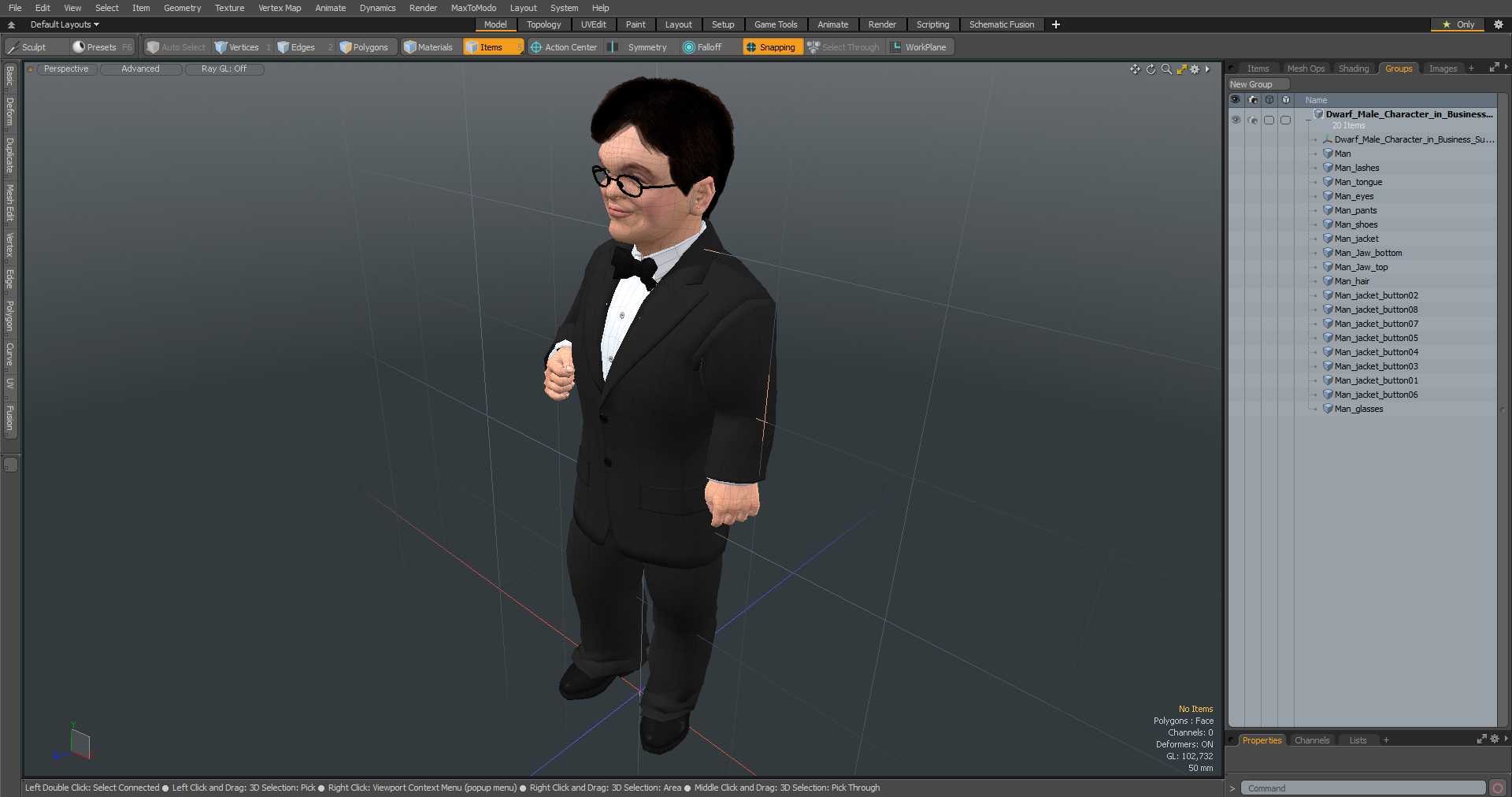Click the group icon of Dwarf_Male_Character_in_Business group
The width and height of the screenshot is (1512, 797).
click(x=1318, y=114)
